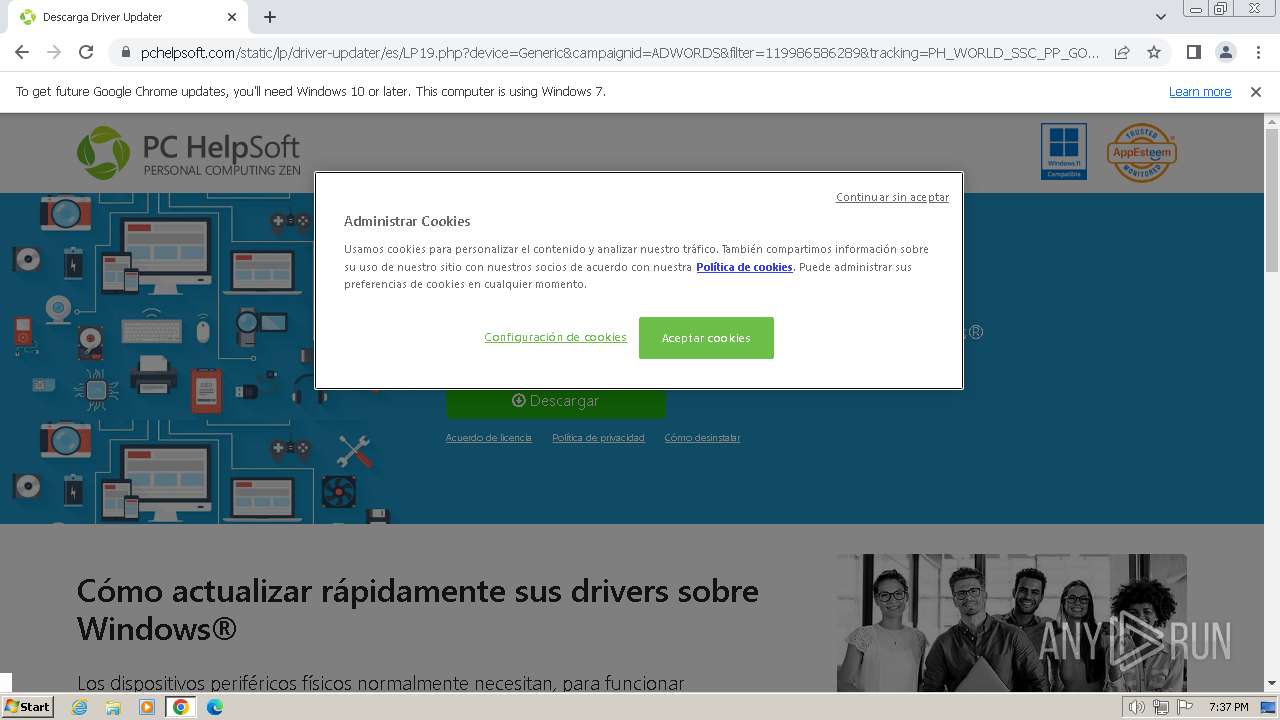Go forward with the browser arrow
This screenshot has width=1280, height=720.
click(54, 52)
